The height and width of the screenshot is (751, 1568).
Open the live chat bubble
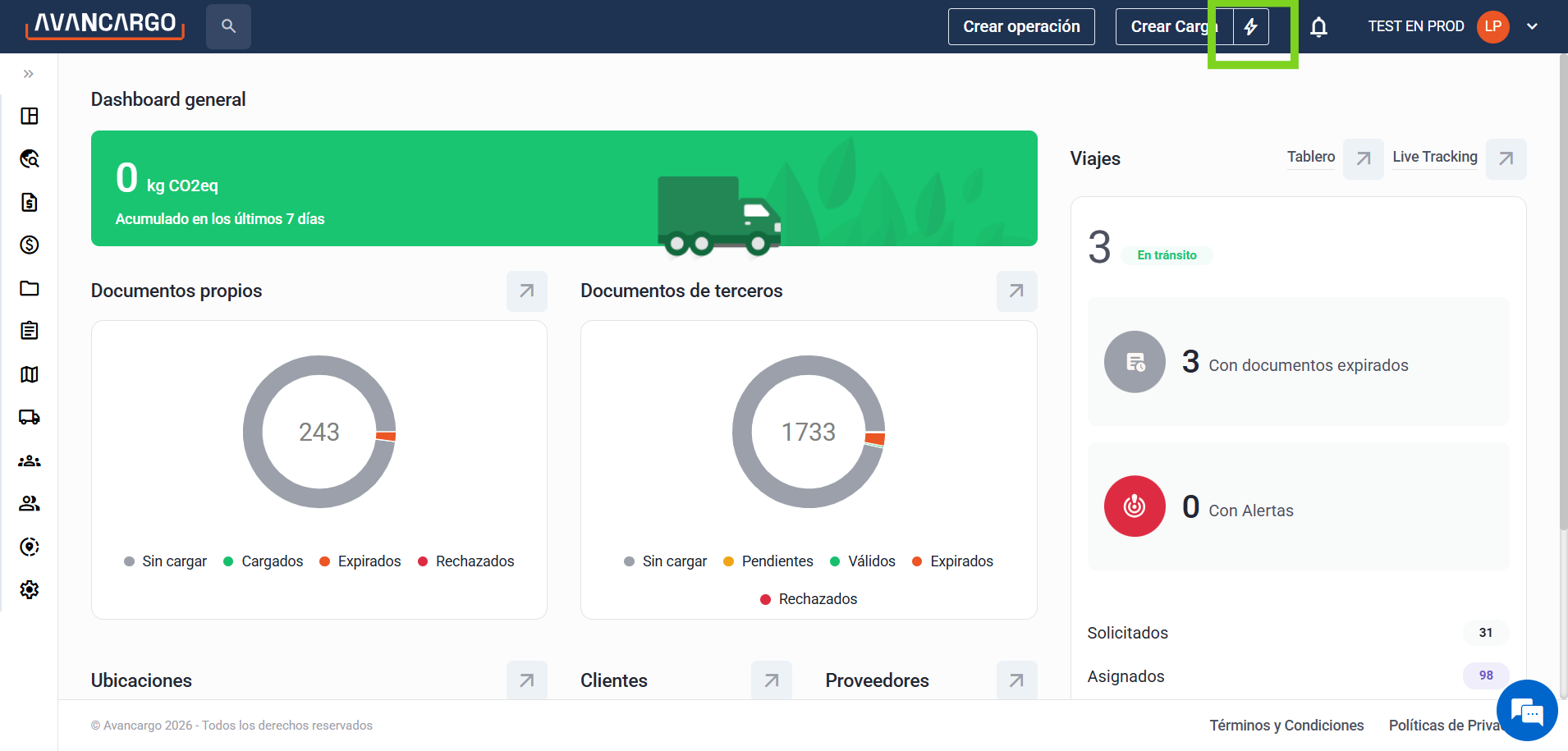1527,711
